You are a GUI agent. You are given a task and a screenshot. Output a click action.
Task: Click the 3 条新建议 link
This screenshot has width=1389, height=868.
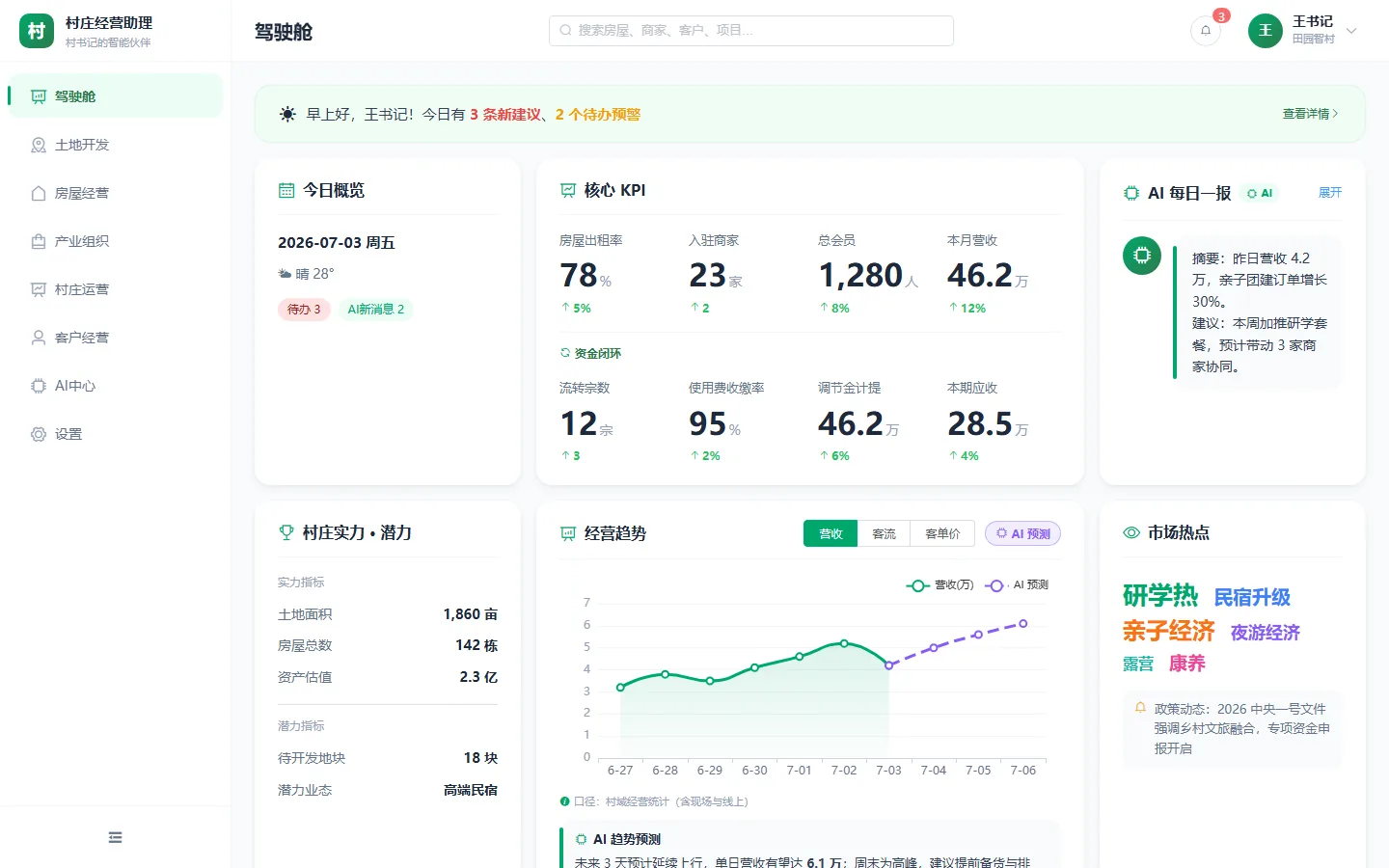[505, 114]
